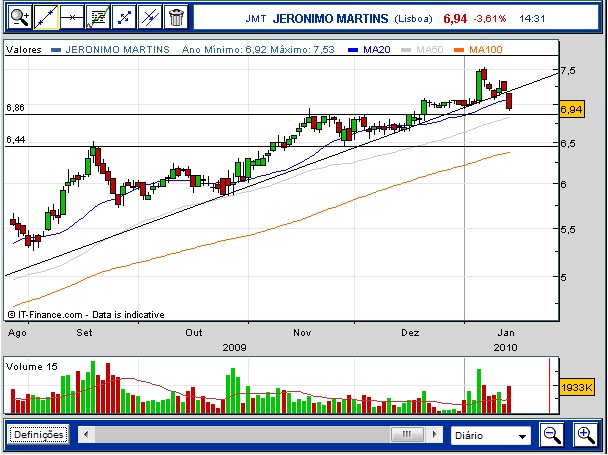Click the scrollbar right arrow
The width and height of the screenshot is (608, 455).
pos(434,434)
